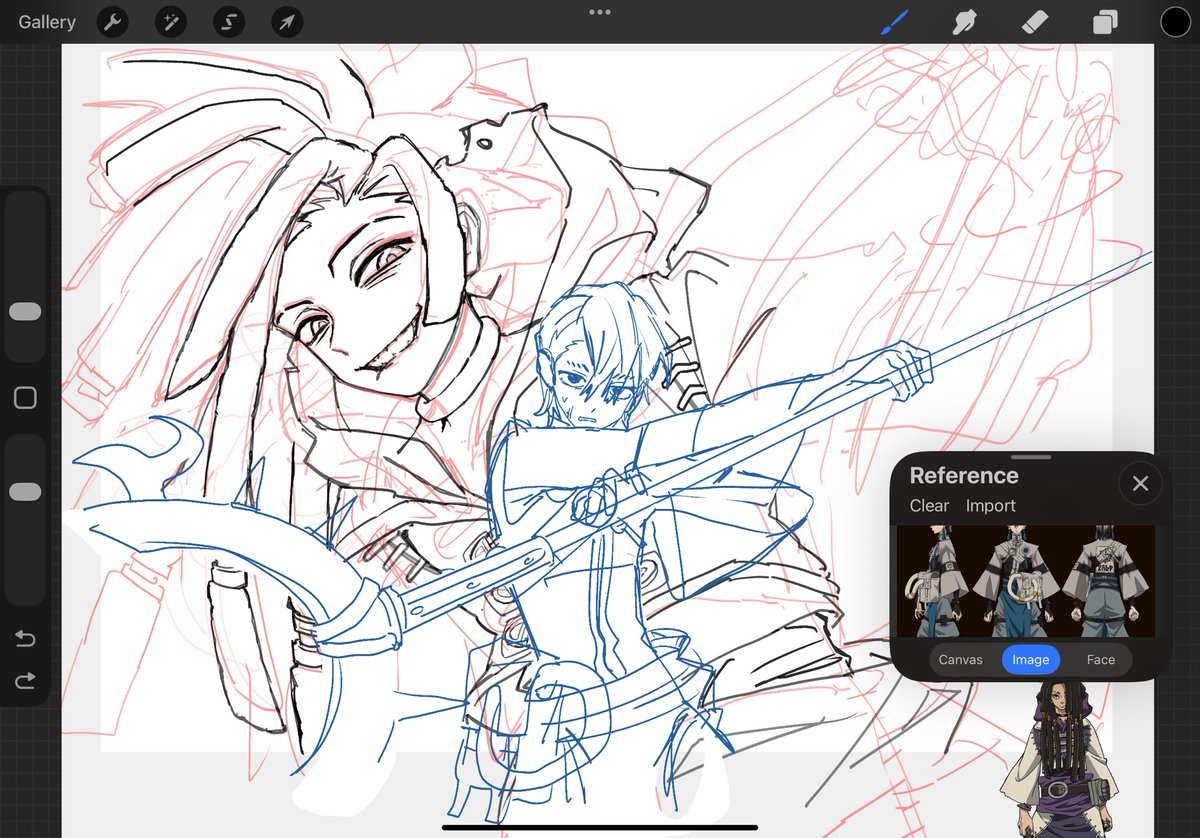
Task: Clear the reference image
Action: [929, 506]
